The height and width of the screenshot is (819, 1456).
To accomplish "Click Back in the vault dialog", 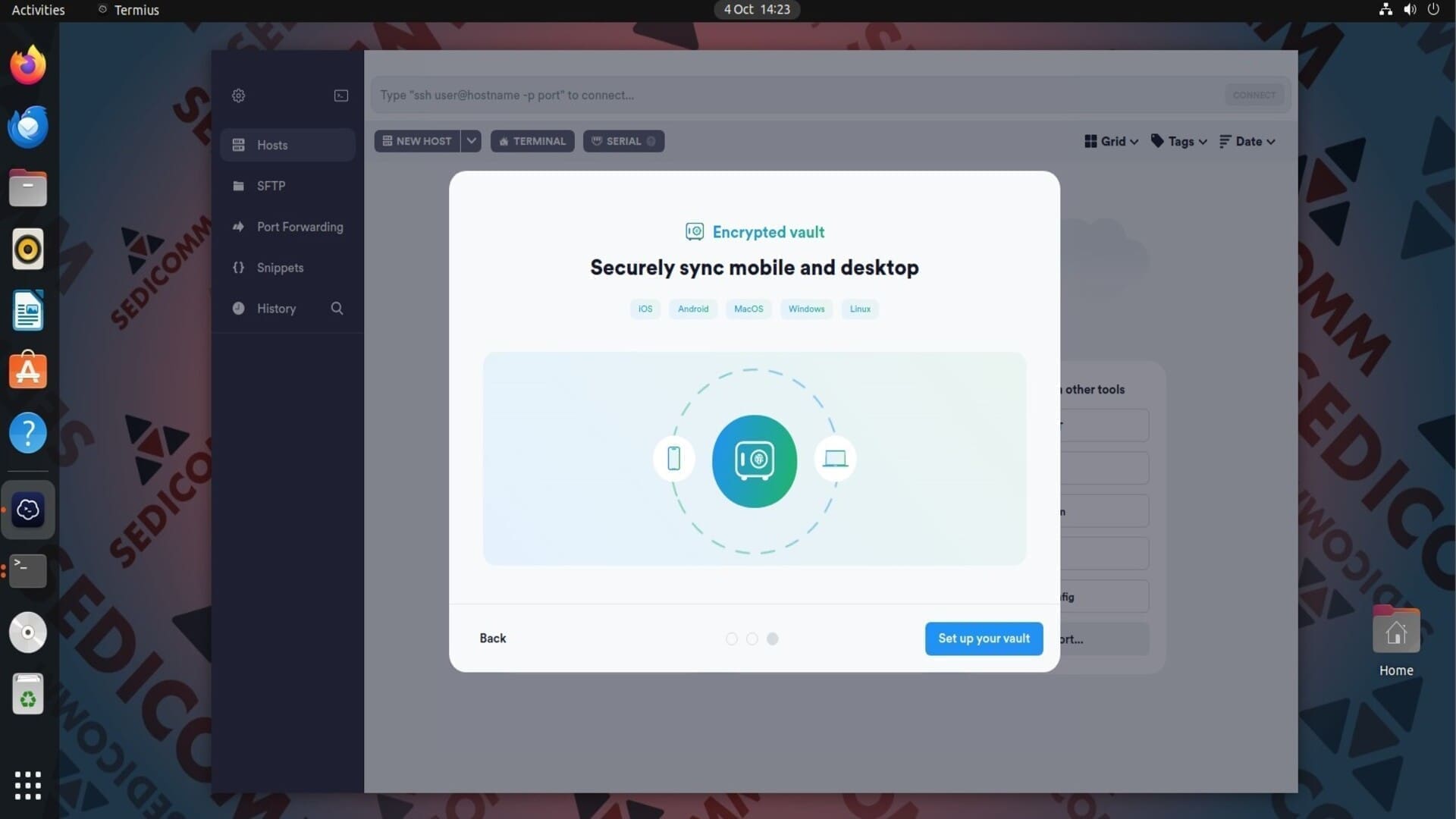I will pyautogui.click(x=492, y=639).
